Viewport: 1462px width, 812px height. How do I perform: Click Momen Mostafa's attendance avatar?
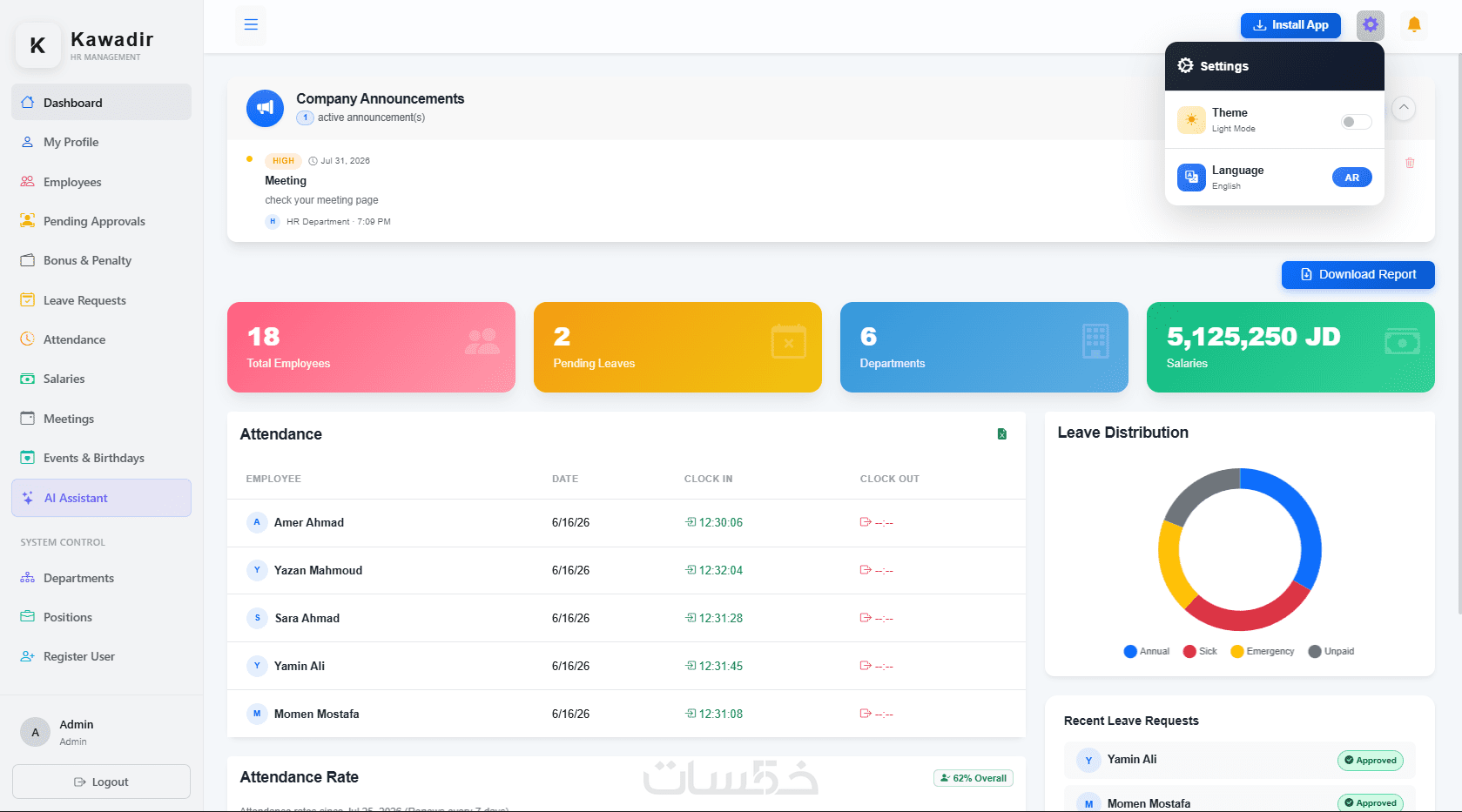pyautogui.click(x=257, y=714)
